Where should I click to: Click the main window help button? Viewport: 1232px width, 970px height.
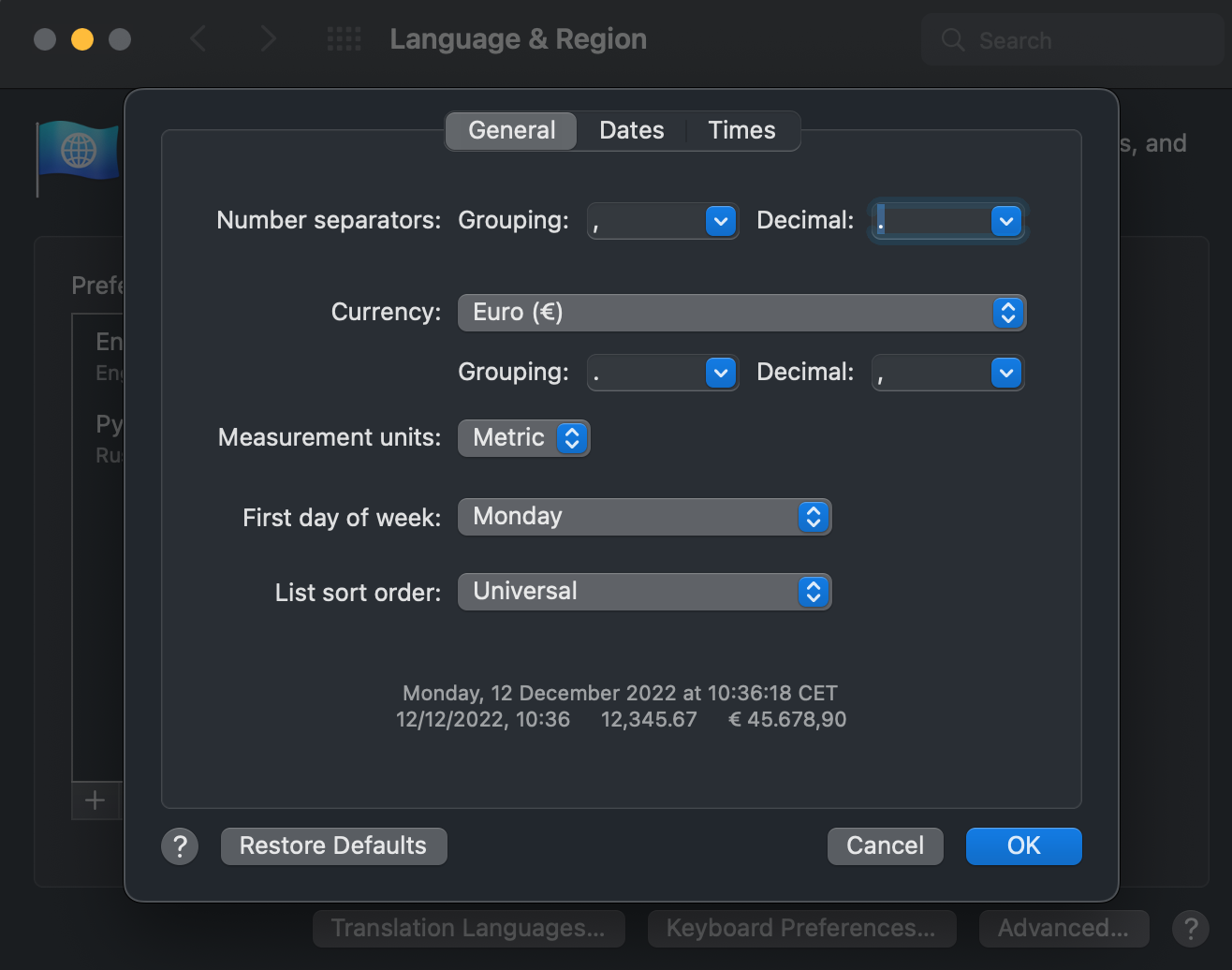1190,929
